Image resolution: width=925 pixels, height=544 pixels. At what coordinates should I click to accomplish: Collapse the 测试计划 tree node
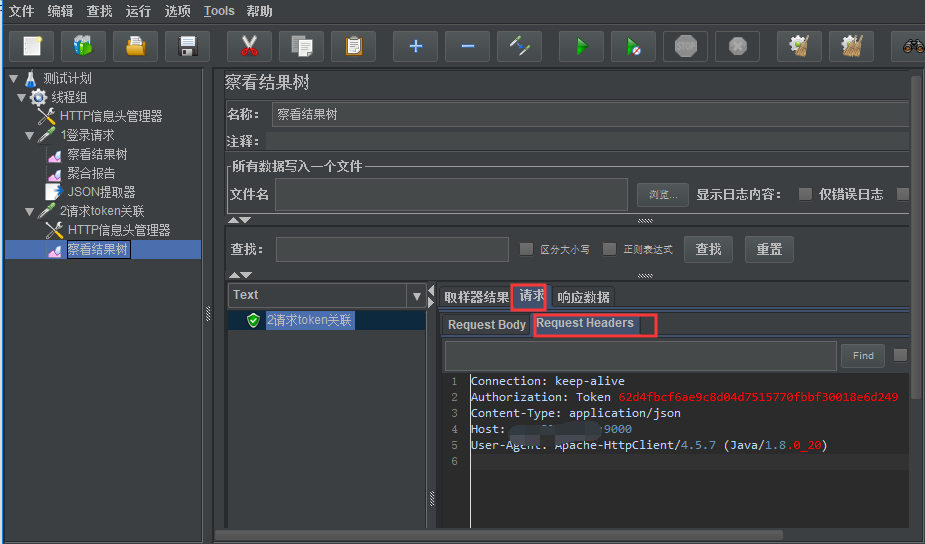pyautogui.click(x=14, y=78)
